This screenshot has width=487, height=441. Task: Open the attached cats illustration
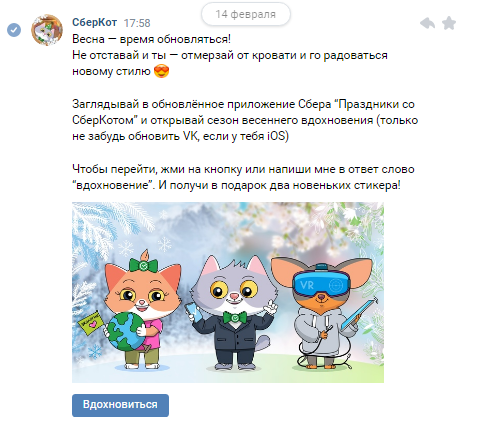point(228,292)
